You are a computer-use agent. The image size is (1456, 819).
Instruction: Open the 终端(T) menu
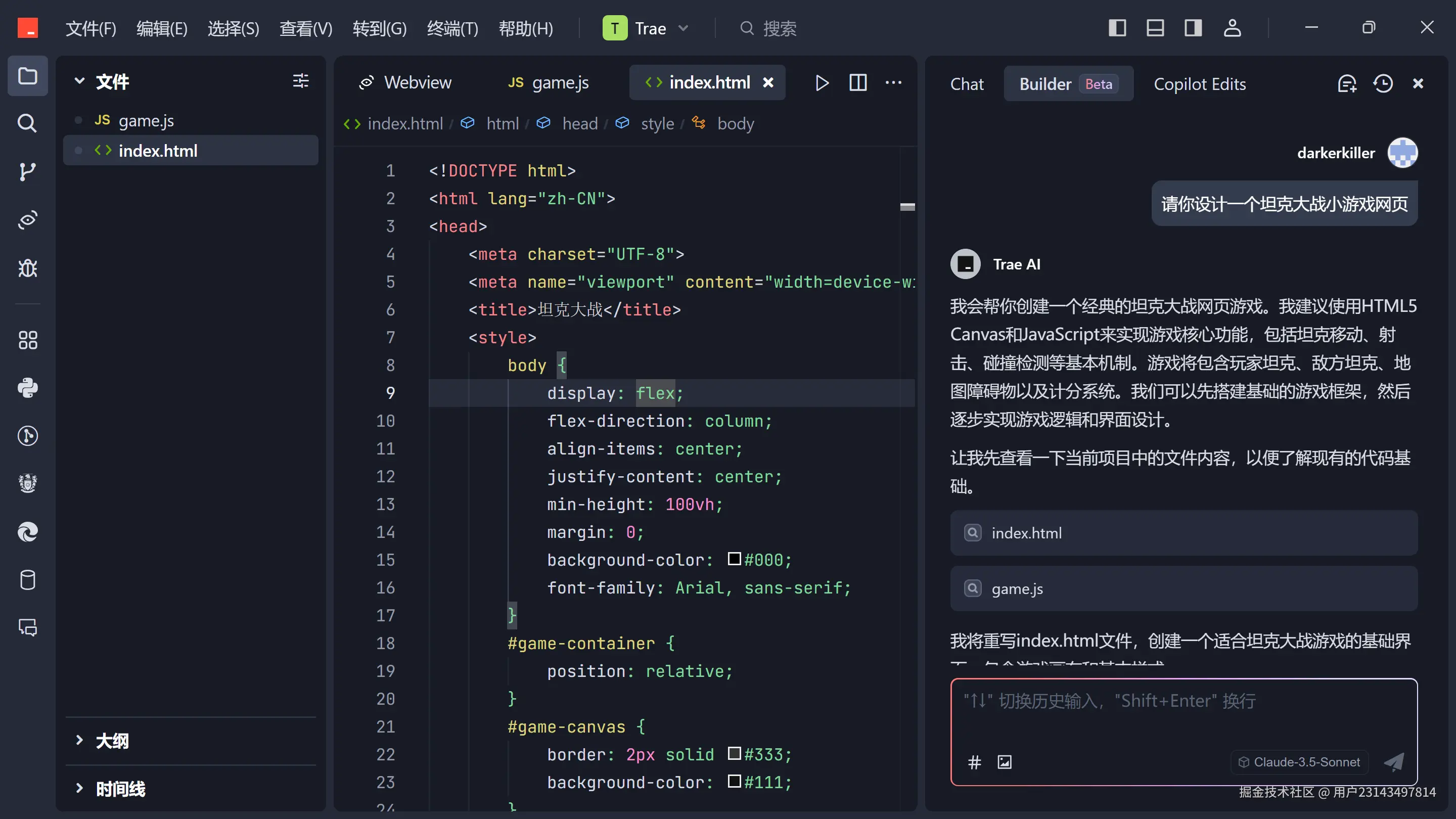pos(452,28)
